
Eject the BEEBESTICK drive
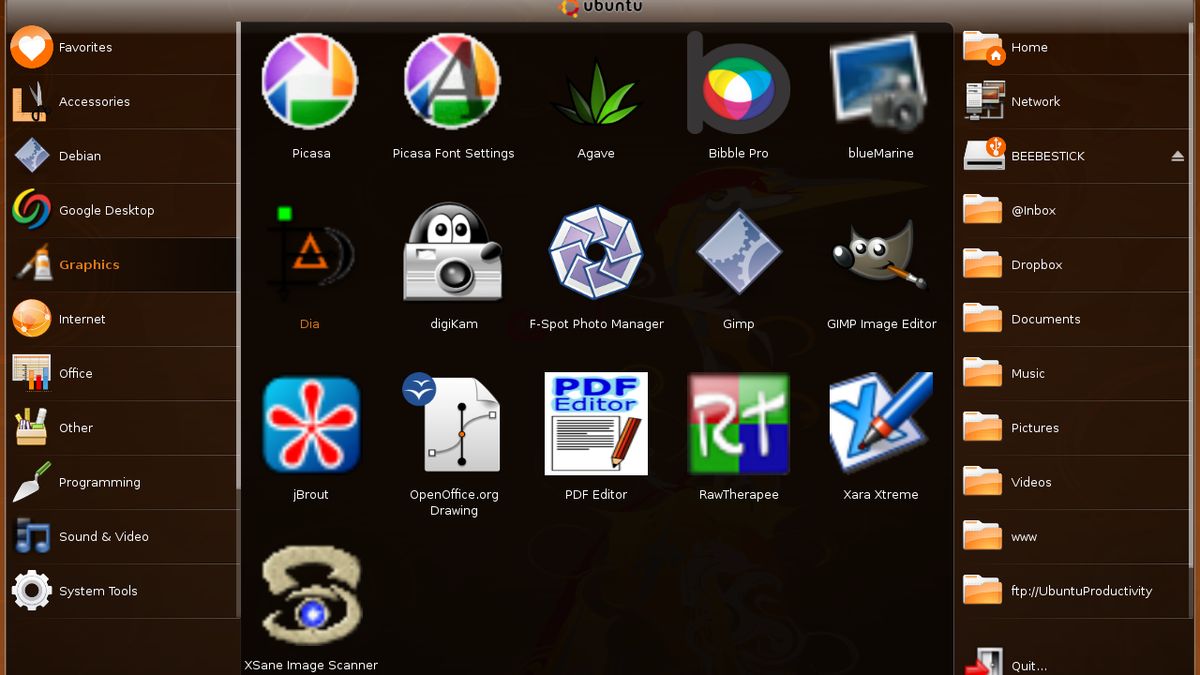[x=1178, y=155]
